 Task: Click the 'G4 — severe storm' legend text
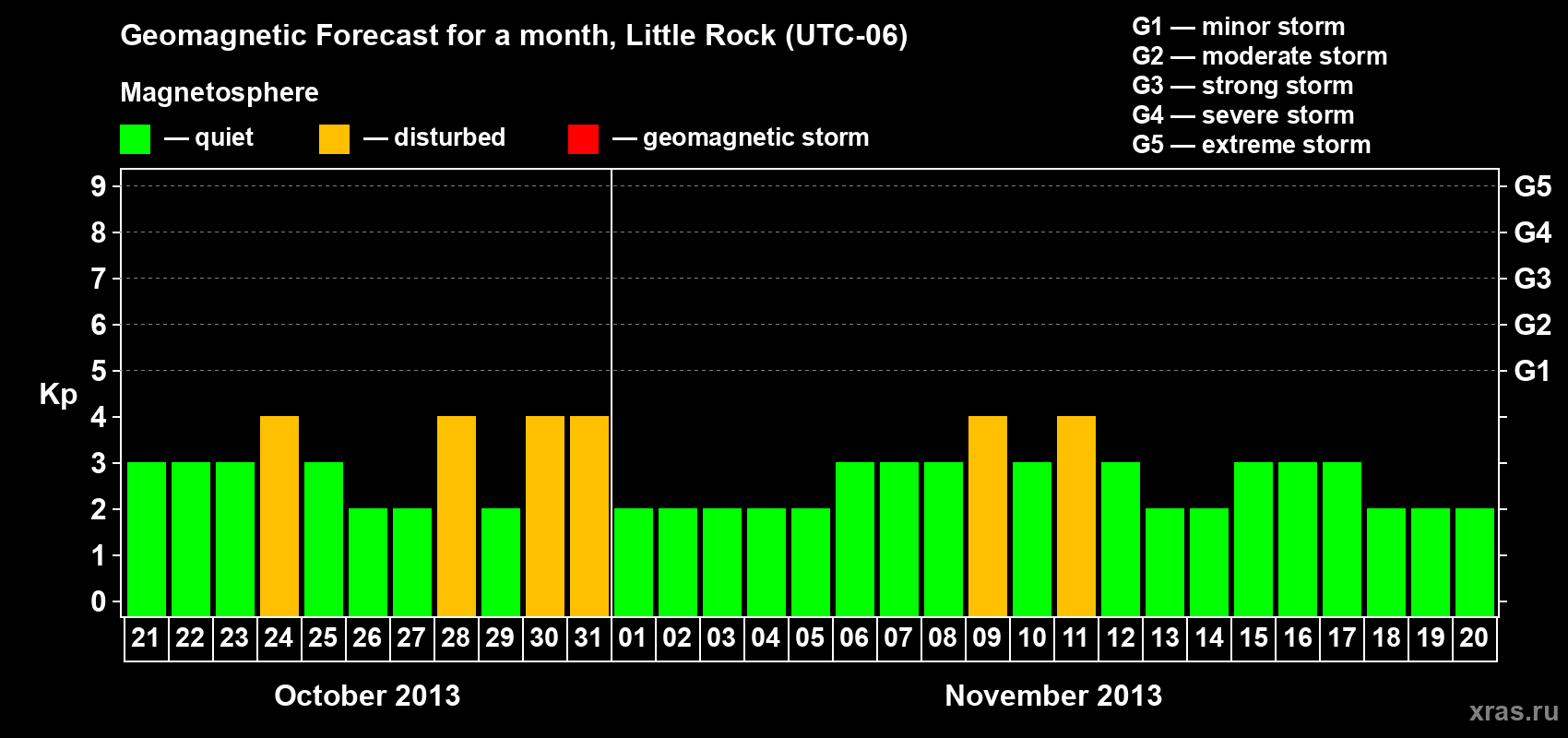pos(1243,115)
